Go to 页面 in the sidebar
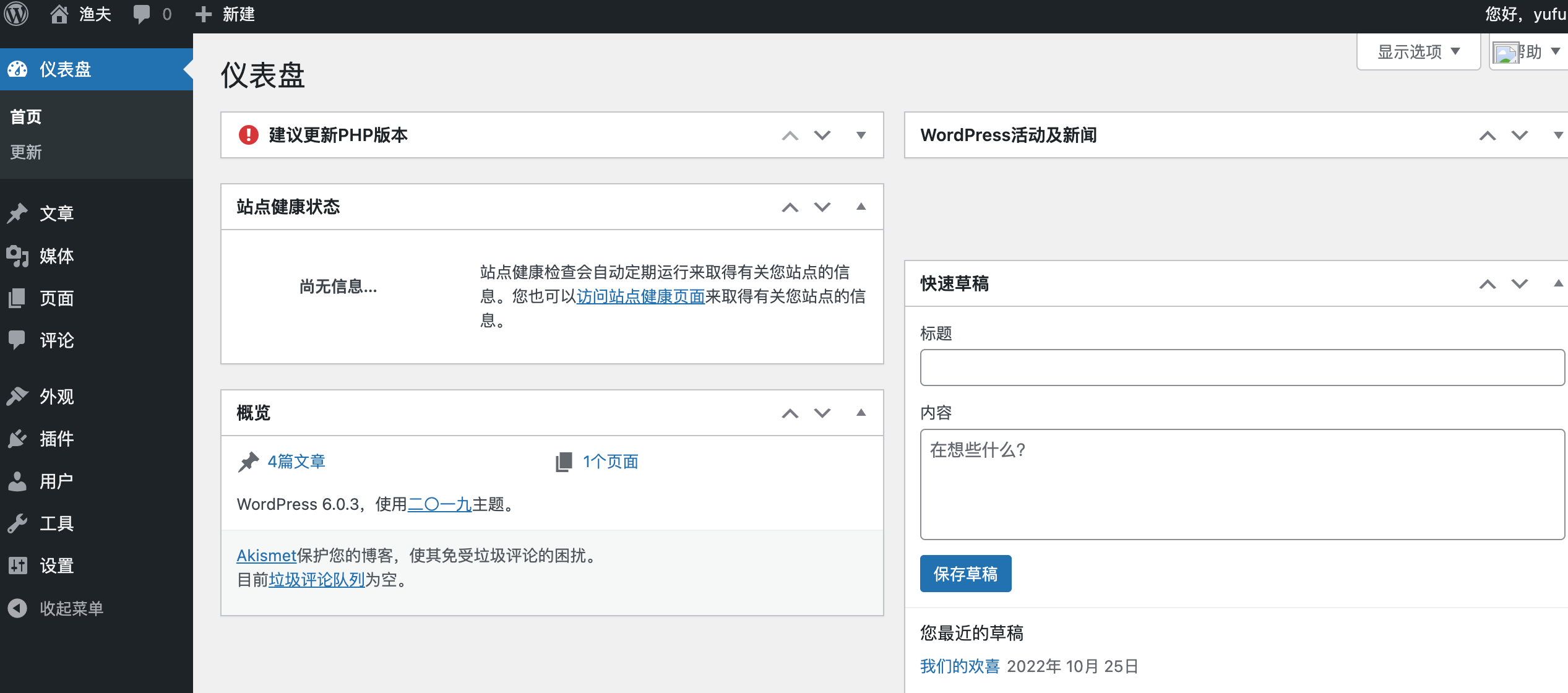 click(x=57, y=298)
